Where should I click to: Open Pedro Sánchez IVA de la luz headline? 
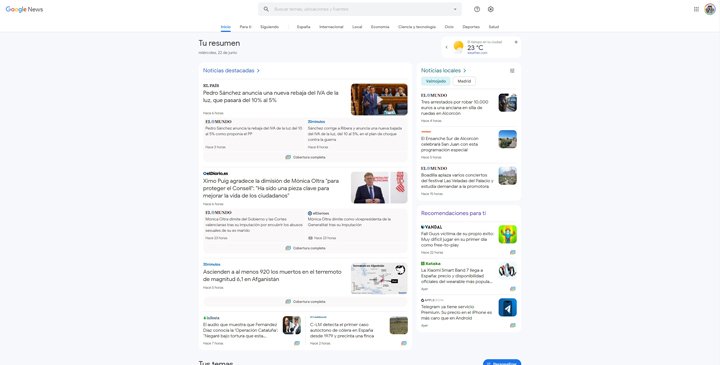271,96
